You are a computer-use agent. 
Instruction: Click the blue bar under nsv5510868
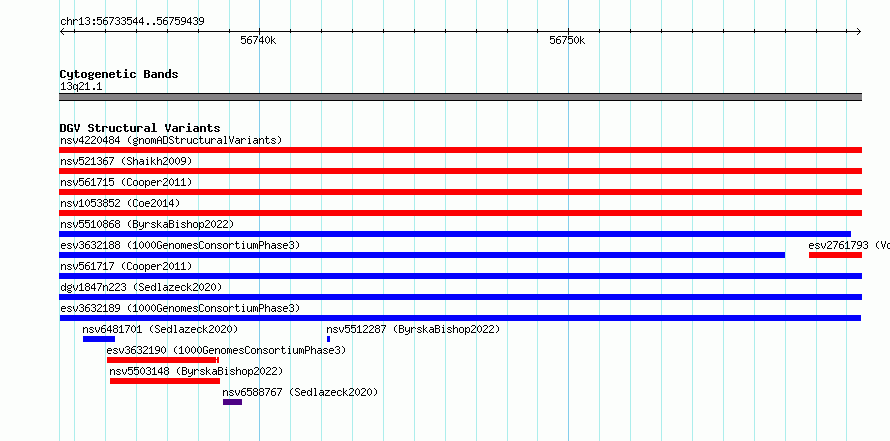tap(455, 234)
